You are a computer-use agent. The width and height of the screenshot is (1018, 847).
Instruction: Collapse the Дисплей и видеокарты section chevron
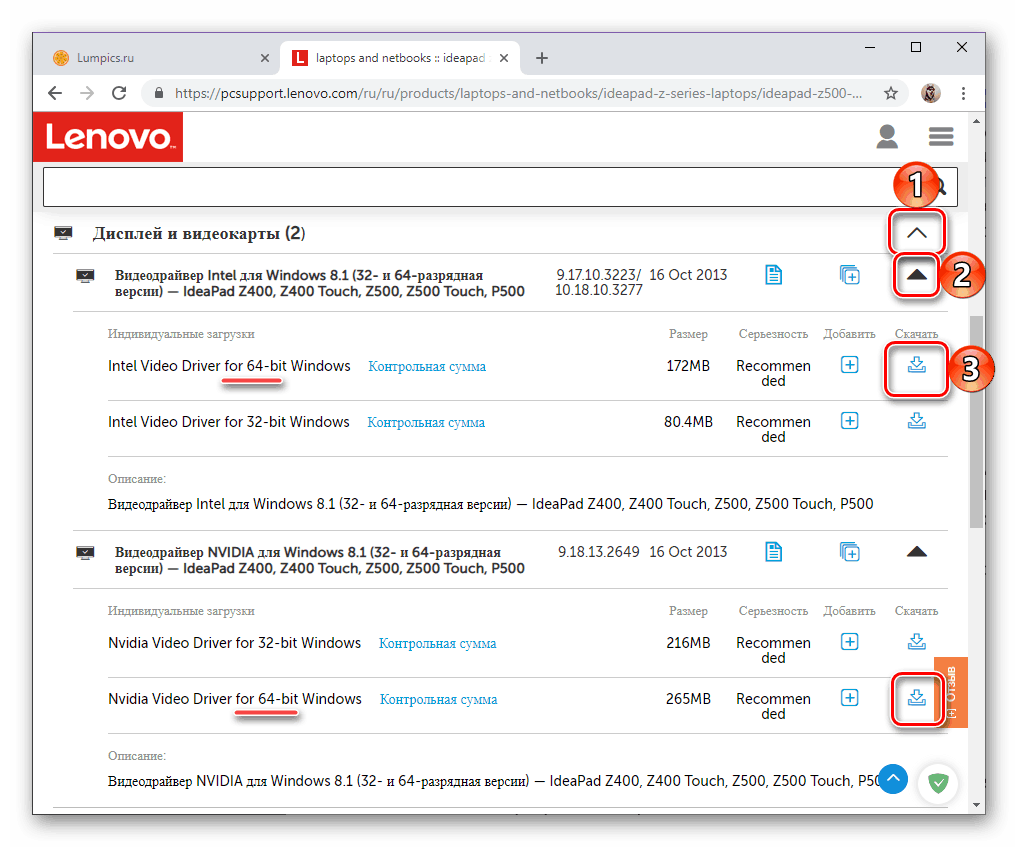916,232
